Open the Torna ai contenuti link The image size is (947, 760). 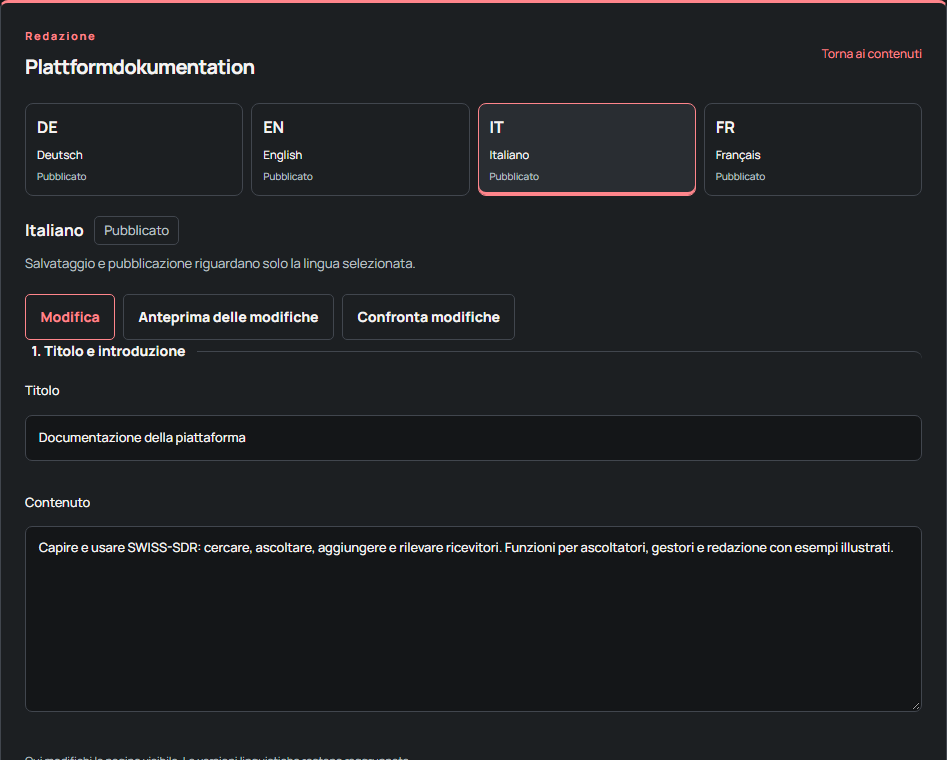(x=871, y=54)
